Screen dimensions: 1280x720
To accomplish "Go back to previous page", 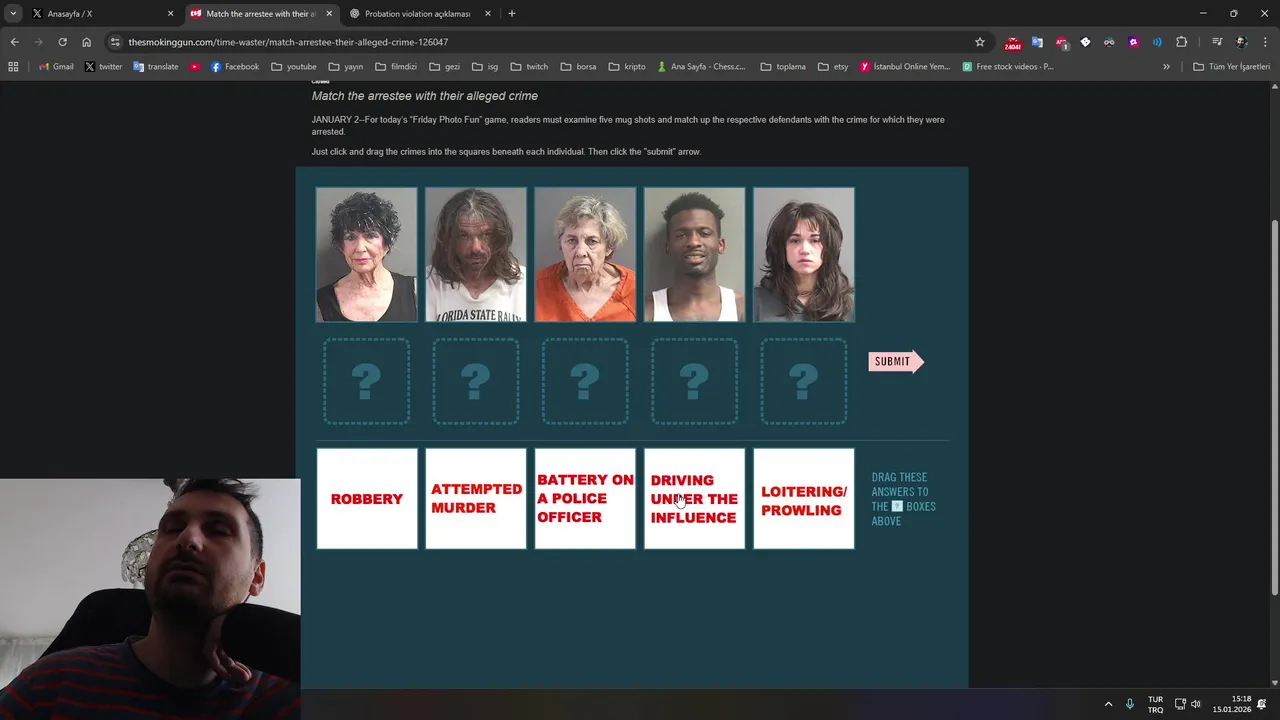I will 14,42.
